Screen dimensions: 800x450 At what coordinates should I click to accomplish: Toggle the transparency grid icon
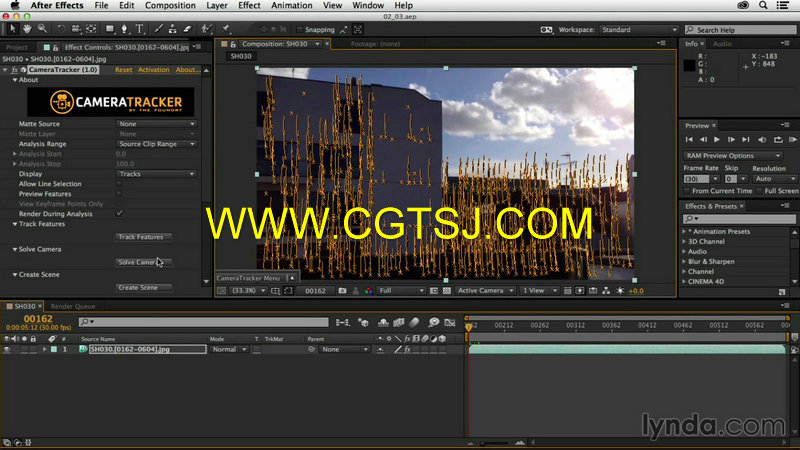click(447, 291)
